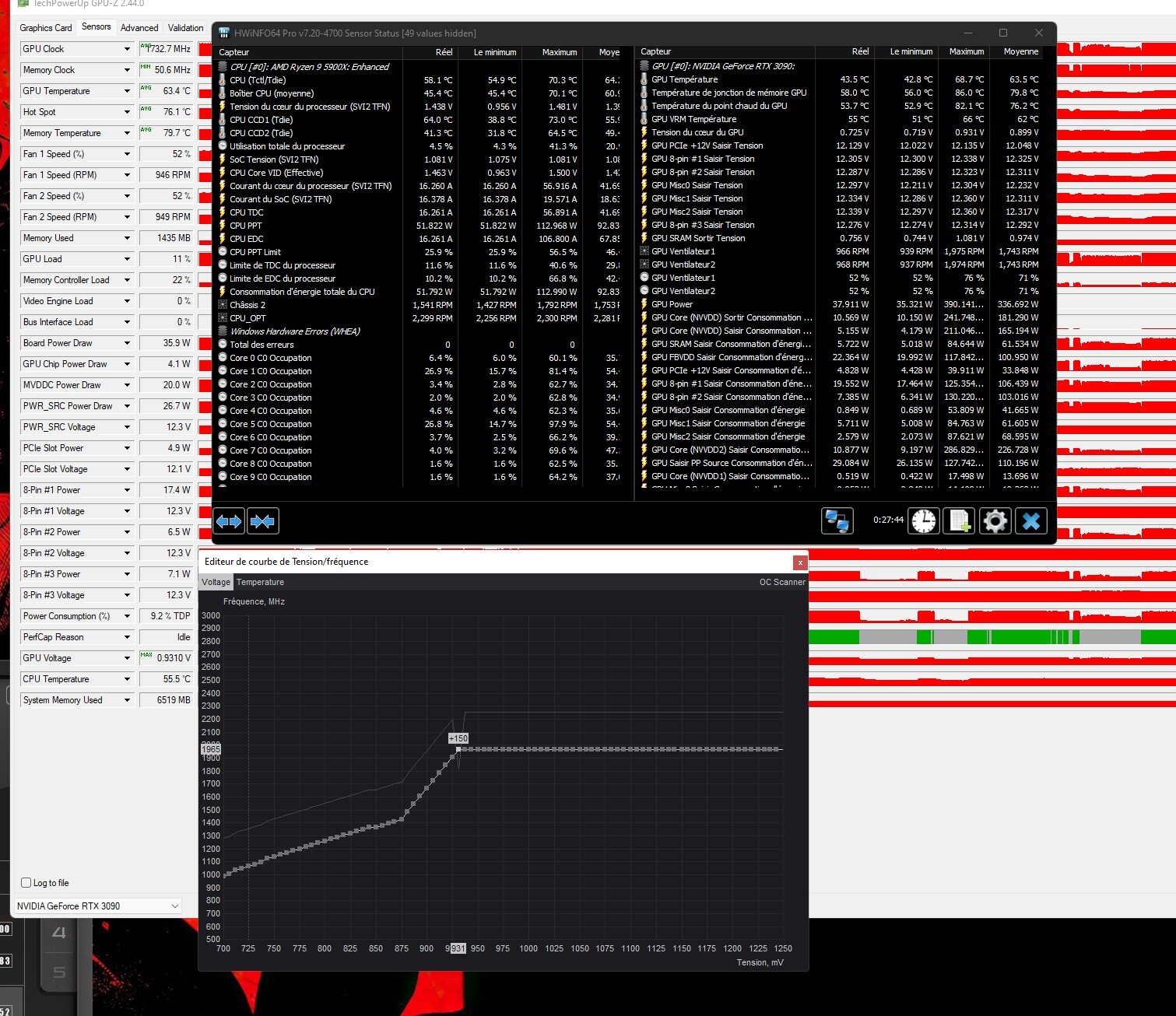Select the GPU [#0]: NVIDIA GeForce RTX 3090 group row

(x=840, y=66)
